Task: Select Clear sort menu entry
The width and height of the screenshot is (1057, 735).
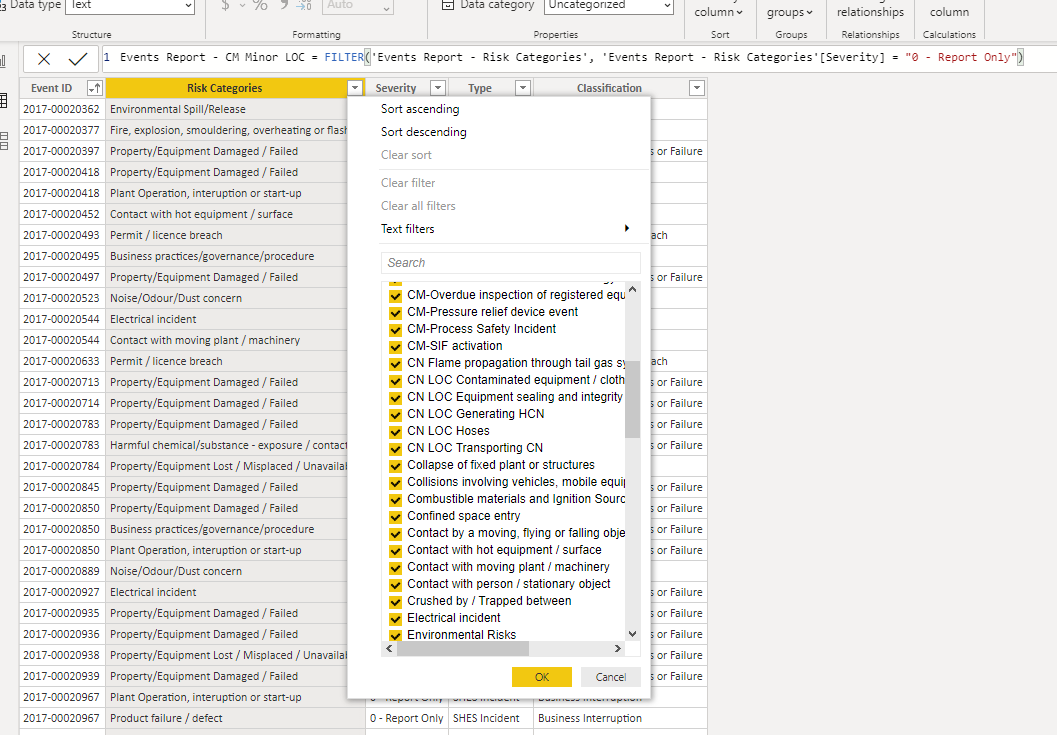Action: pos(406,155)
